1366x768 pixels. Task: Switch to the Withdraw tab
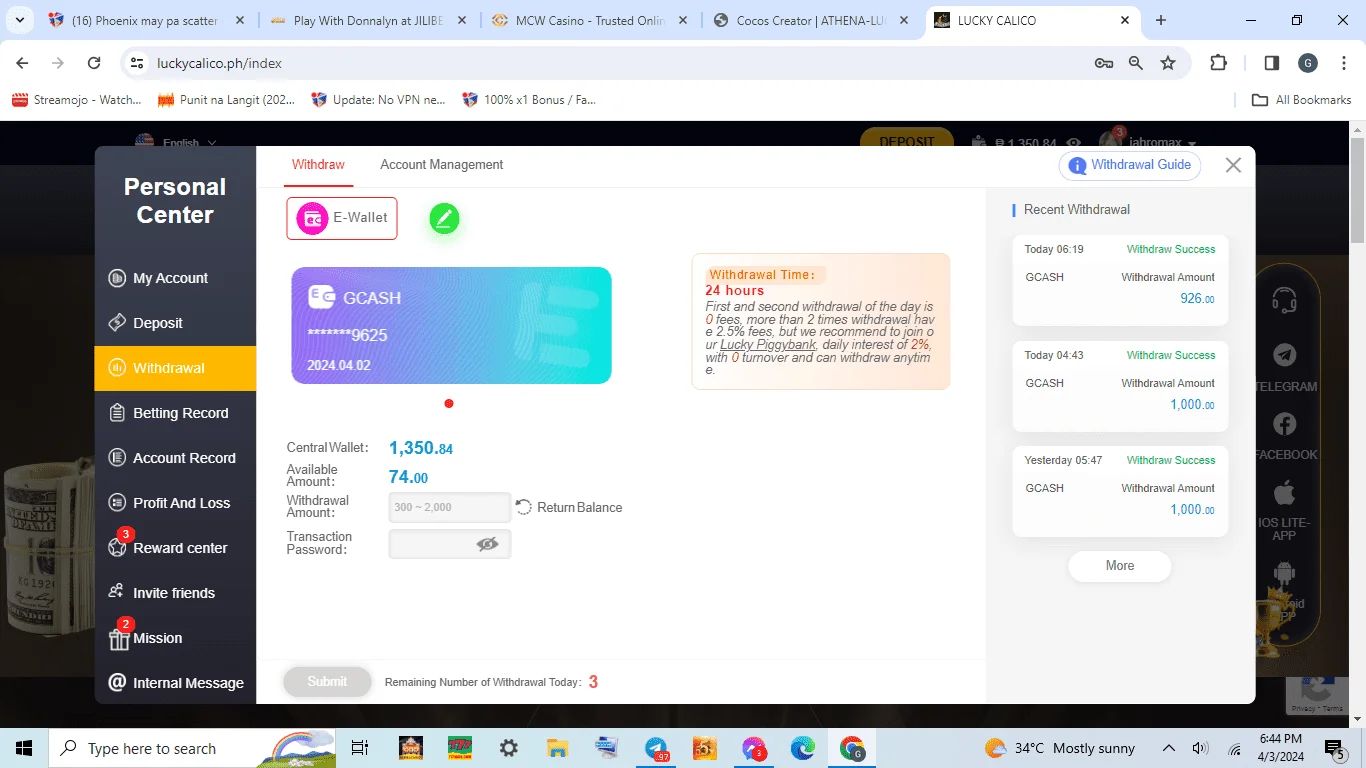(x=318, y=165)
